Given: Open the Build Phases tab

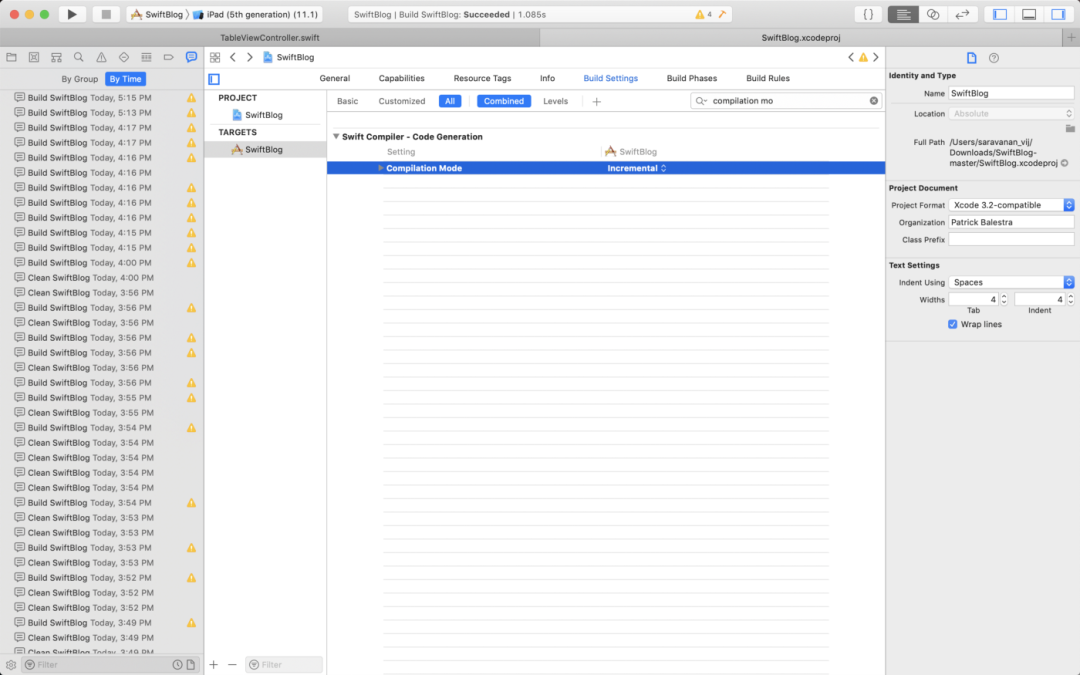Looking at the screenshot, I should [692, 79].
